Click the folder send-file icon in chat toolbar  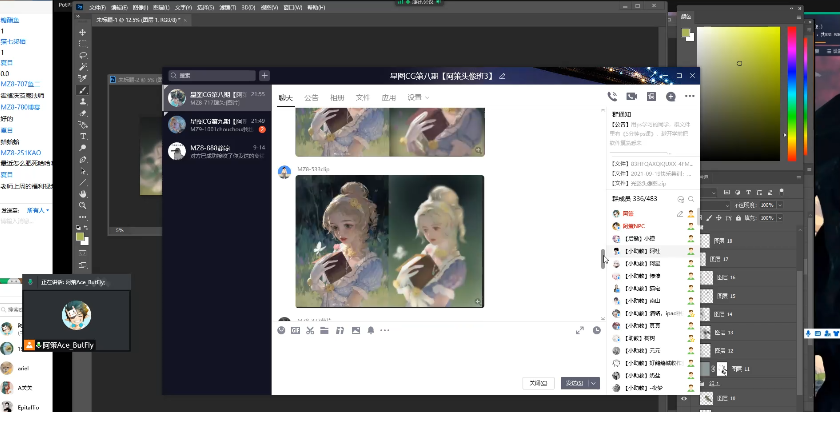coord(324,331)
